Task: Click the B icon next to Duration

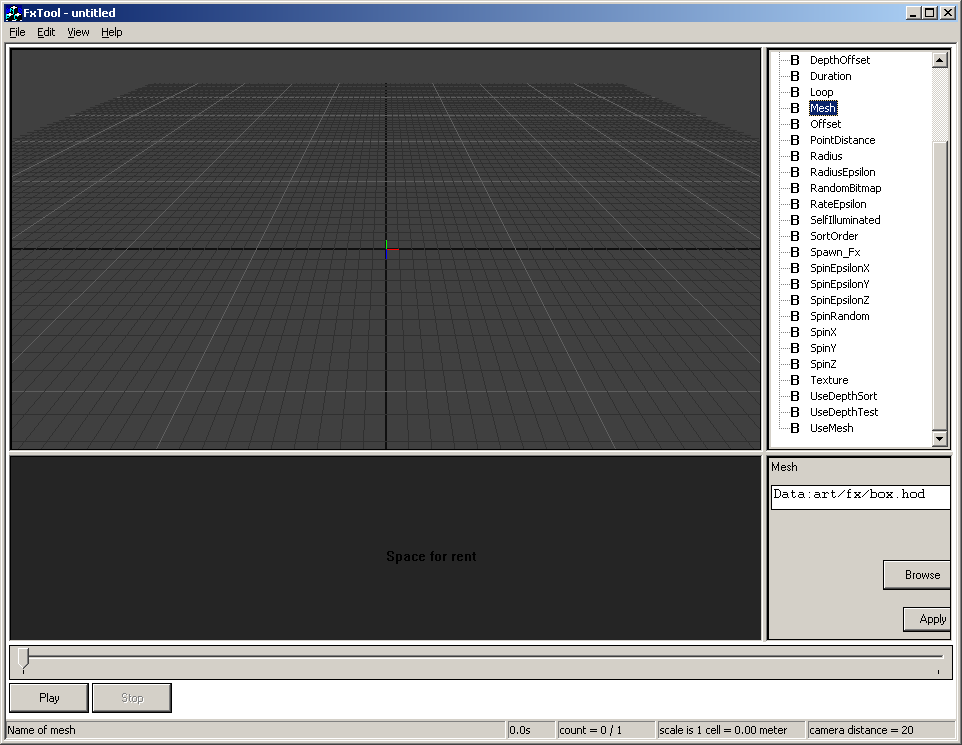Action: [795, 76]
